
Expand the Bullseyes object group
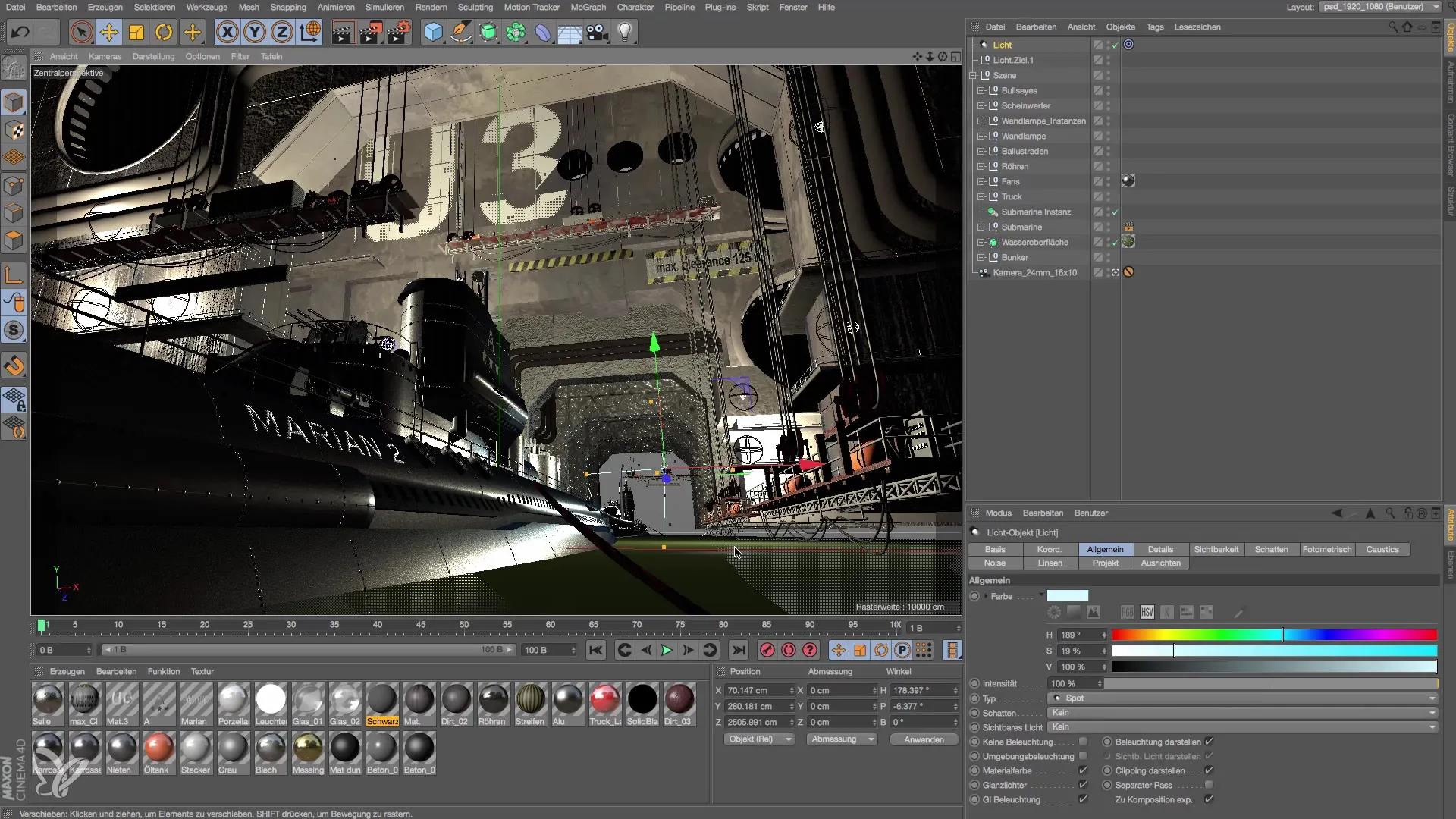981,91
